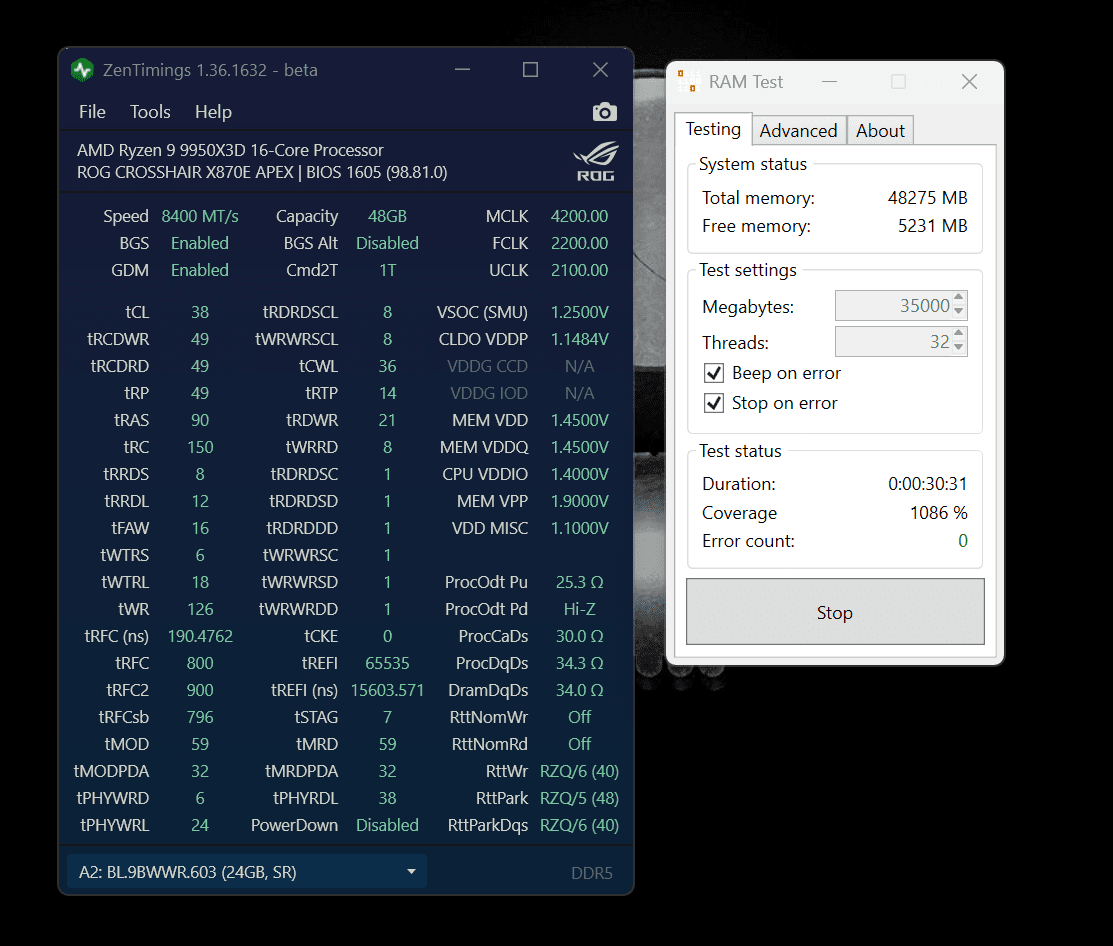Image resolution: width=1113 pixels, height=946 pixels.
Task: Click the PowerDown value Disabled
Action: (388, 825)
